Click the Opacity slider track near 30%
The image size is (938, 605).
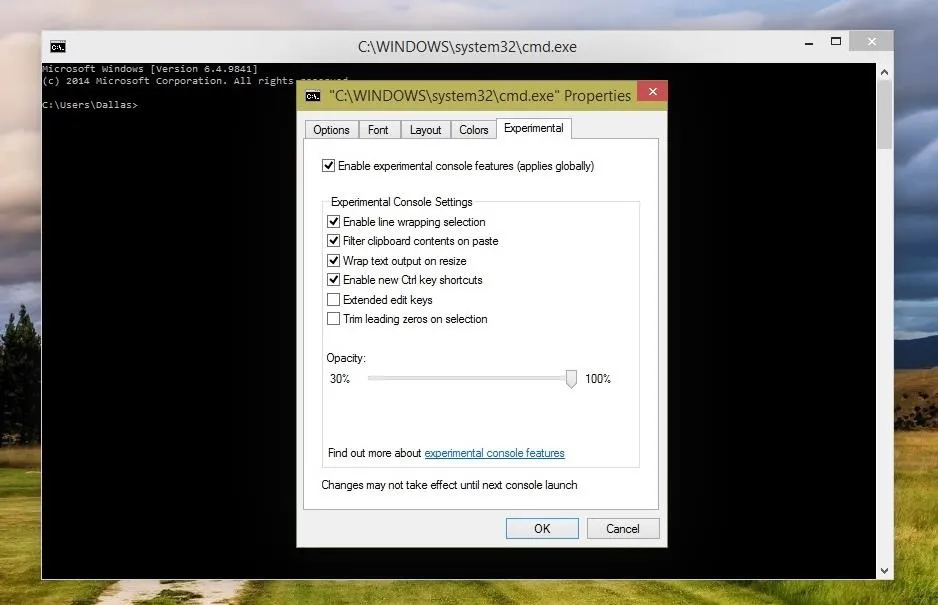click(x=374, y=378)
